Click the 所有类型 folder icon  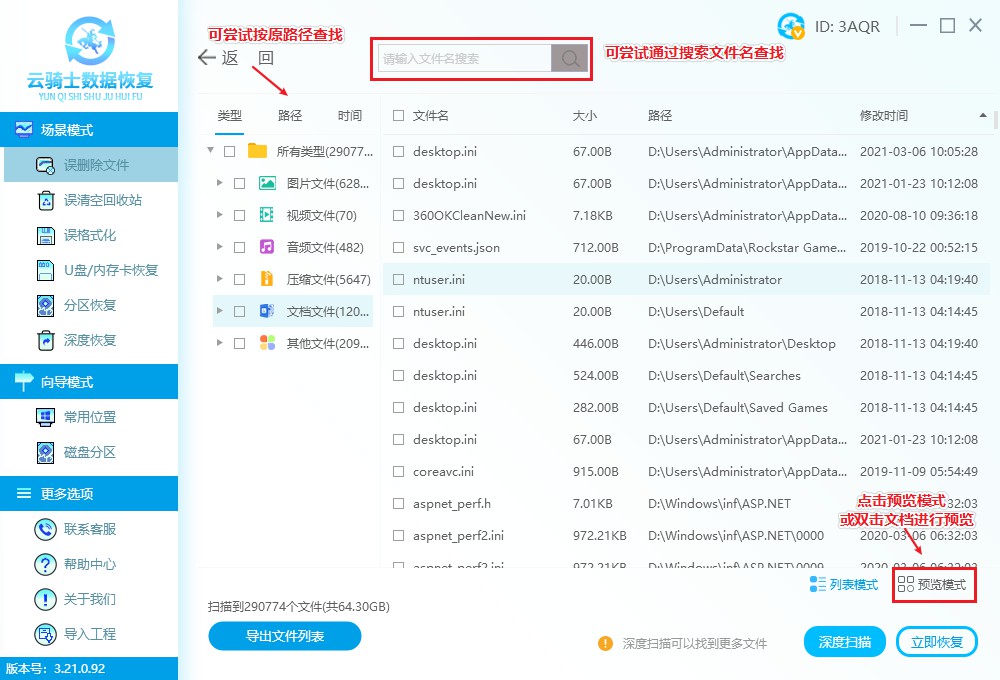point(257,151)
